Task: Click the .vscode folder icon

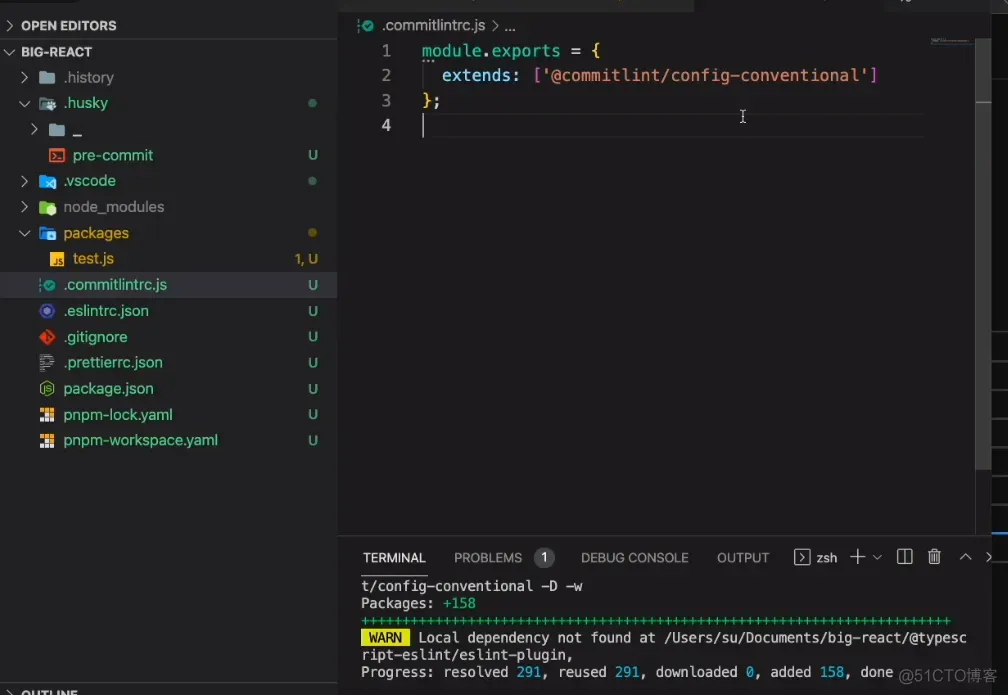Action: tap(48, 181)
